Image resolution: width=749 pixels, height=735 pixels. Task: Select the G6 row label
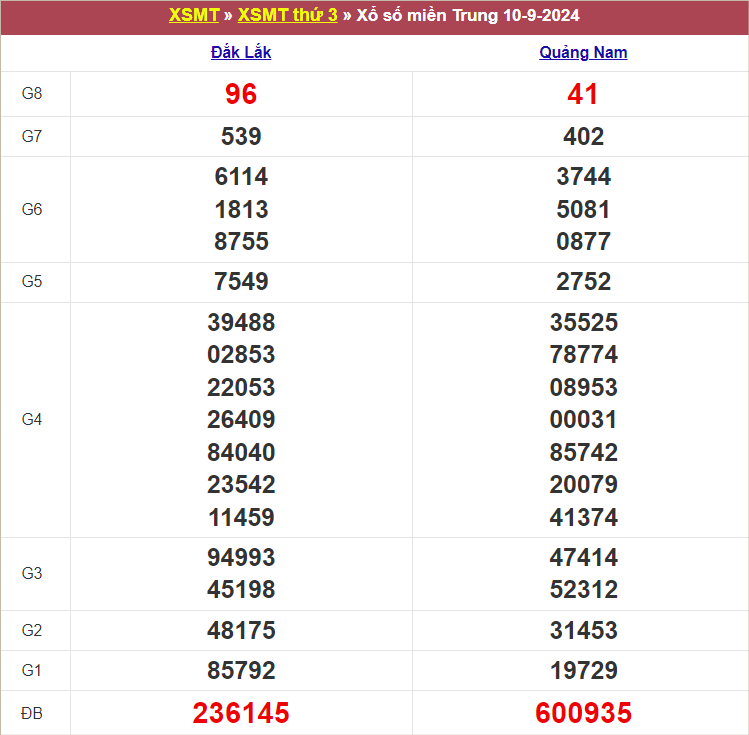coord(32,209)
